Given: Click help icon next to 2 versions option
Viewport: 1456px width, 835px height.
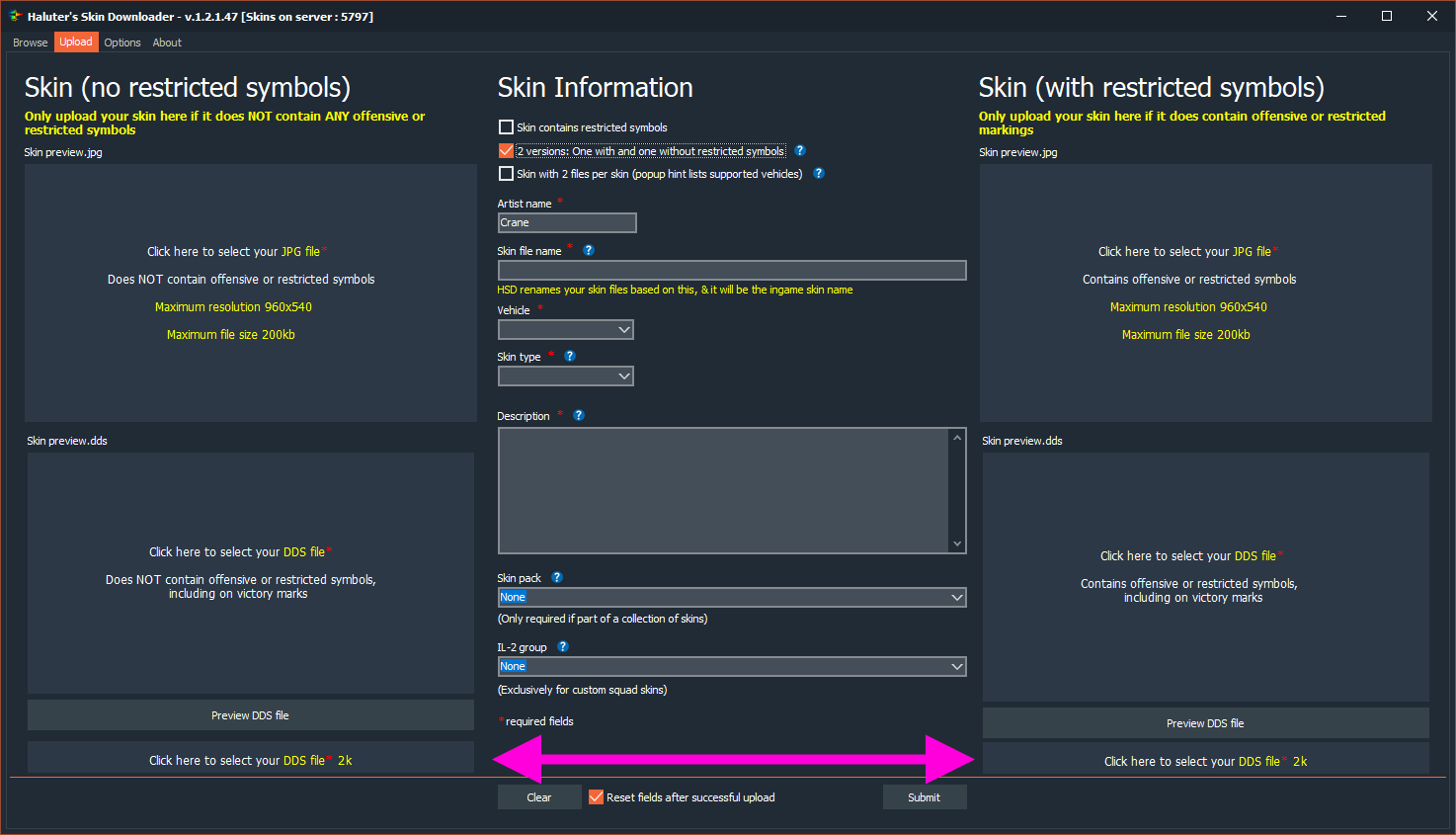Looking at the screenshot, I should tap(800, 150).
